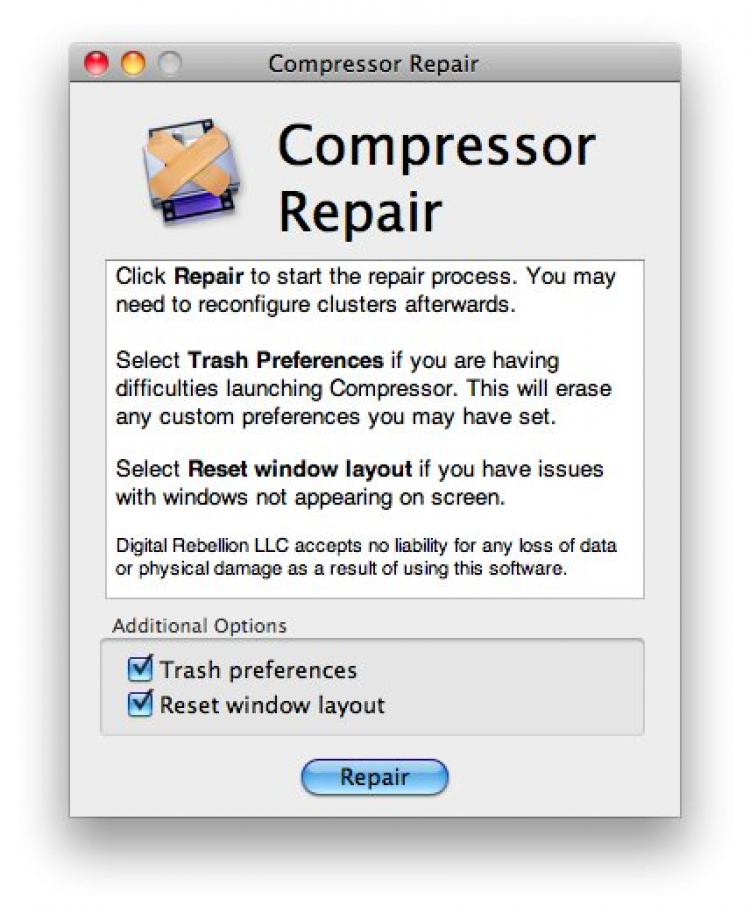Click the window title in the title bar
Image resolution: width=750 pixels, height=913 pixels.
373,65
